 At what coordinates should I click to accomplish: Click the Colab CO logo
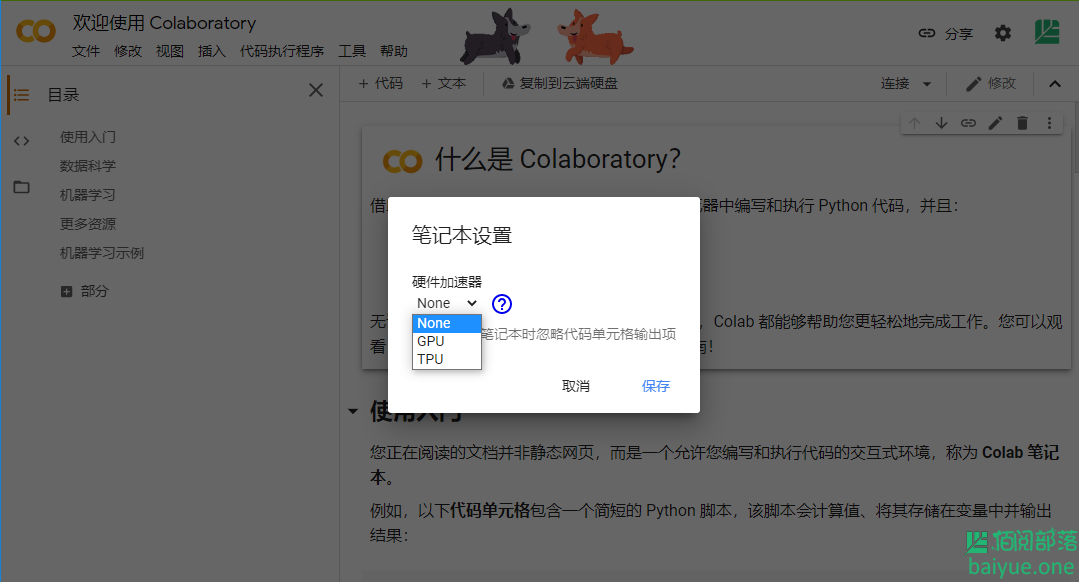point(36,31)
